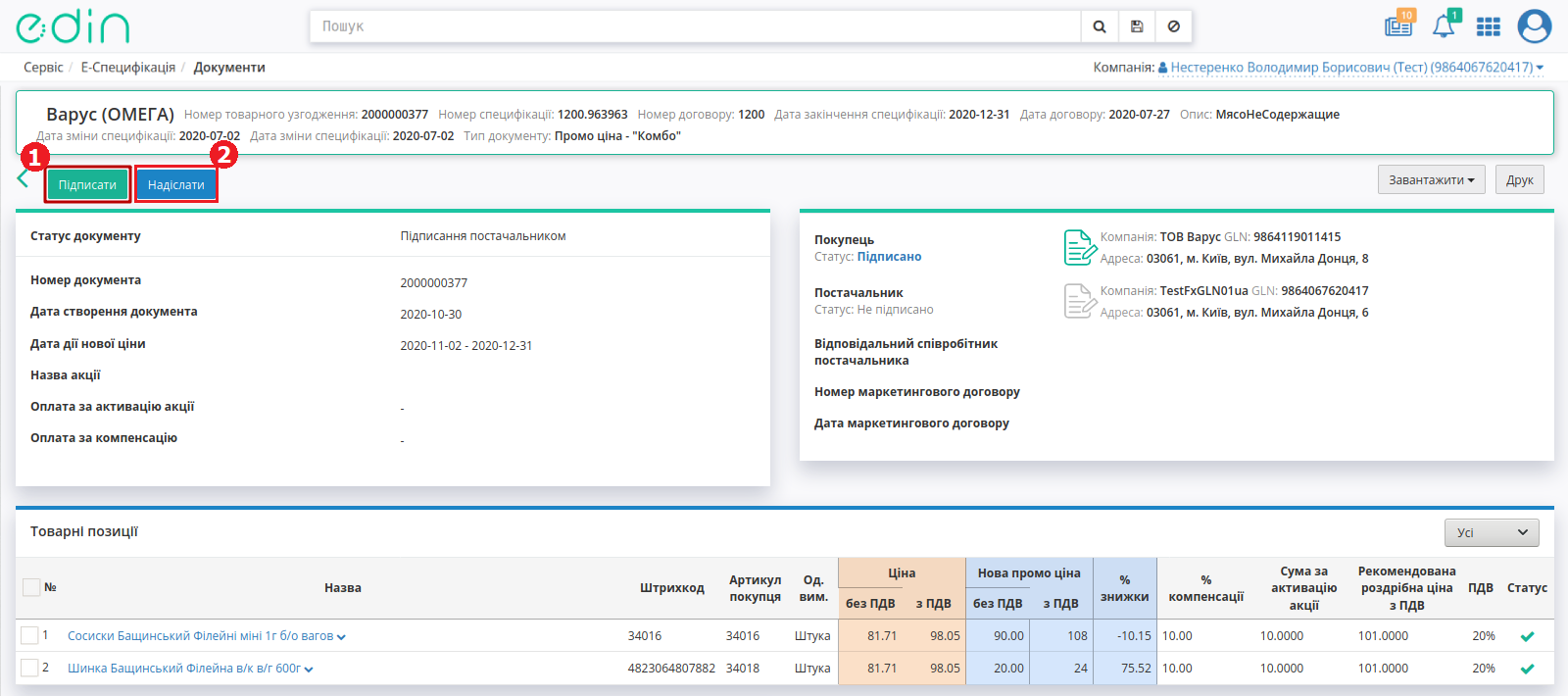Open the notifications bell
The image size is (1568, 696).
click(1444, 25)
